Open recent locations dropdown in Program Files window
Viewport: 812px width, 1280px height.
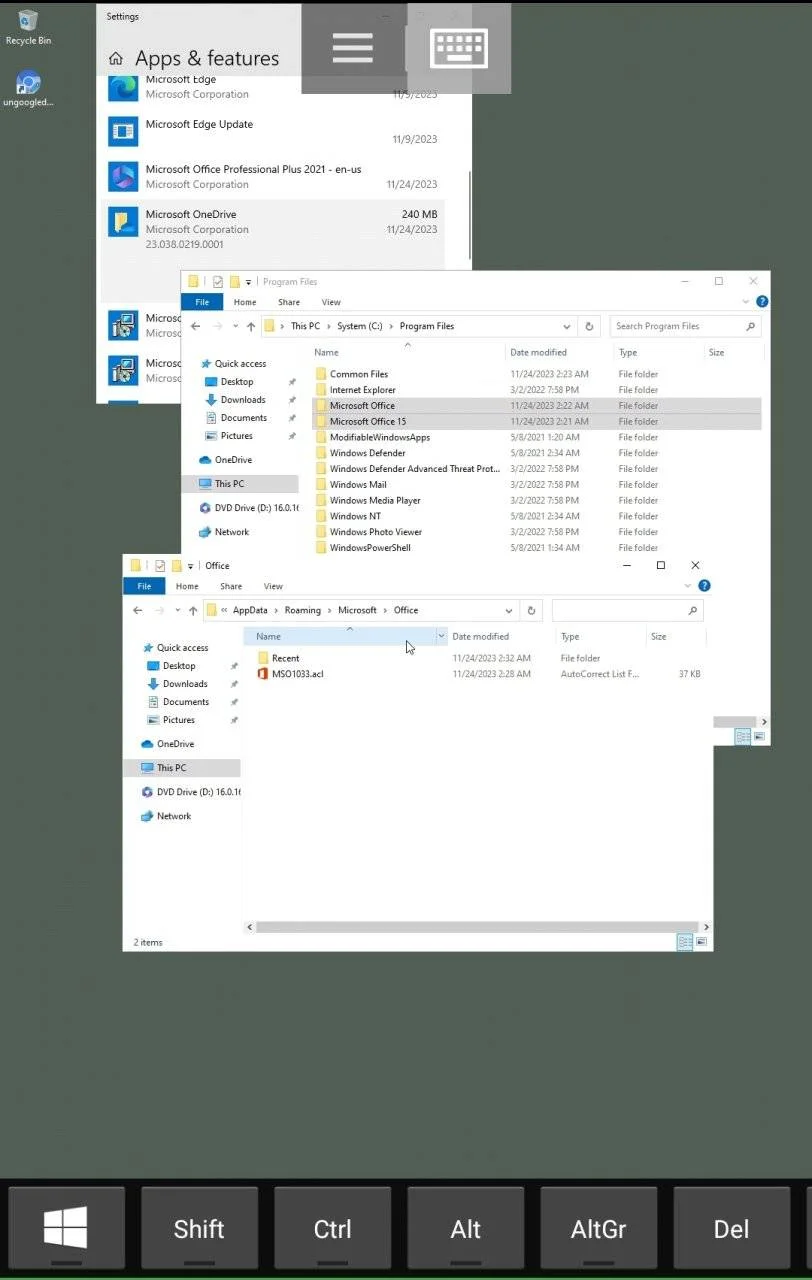click(x=236, y=326)
